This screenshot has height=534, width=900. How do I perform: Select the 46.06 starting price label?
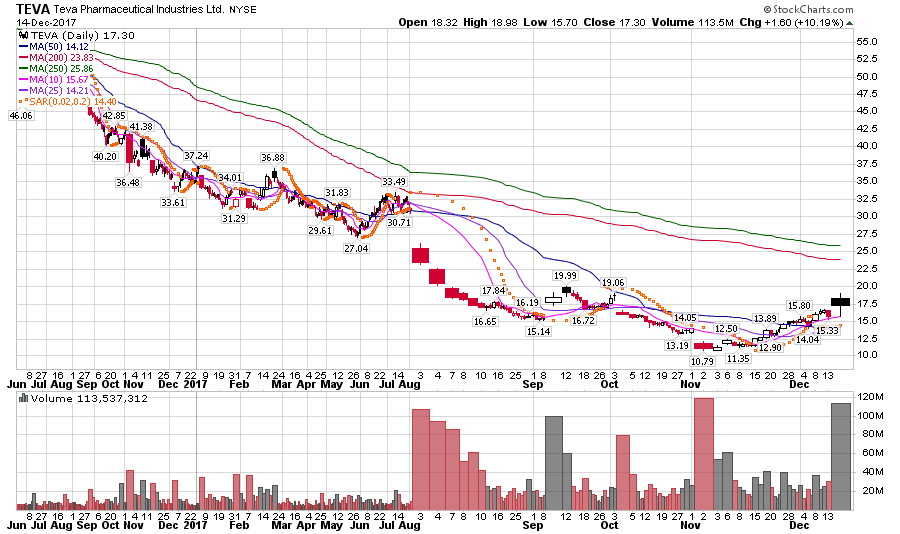pos(21,116)
